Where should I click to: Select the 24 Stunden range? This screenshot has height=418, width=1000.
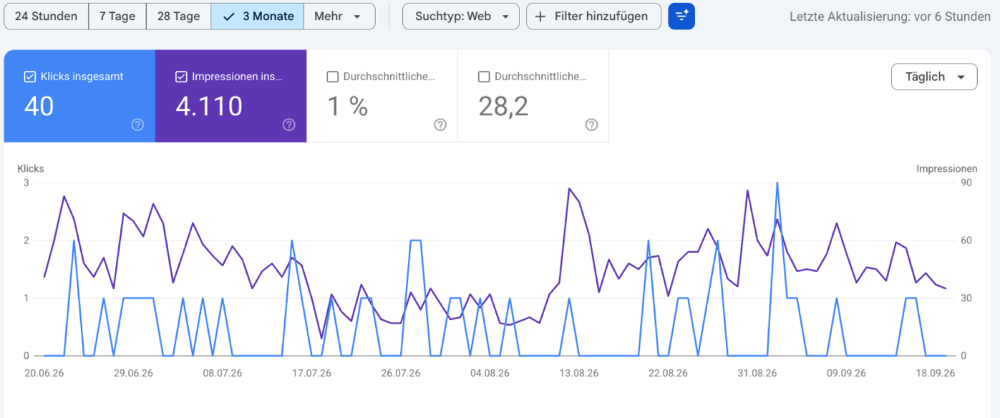click(46, 16)
